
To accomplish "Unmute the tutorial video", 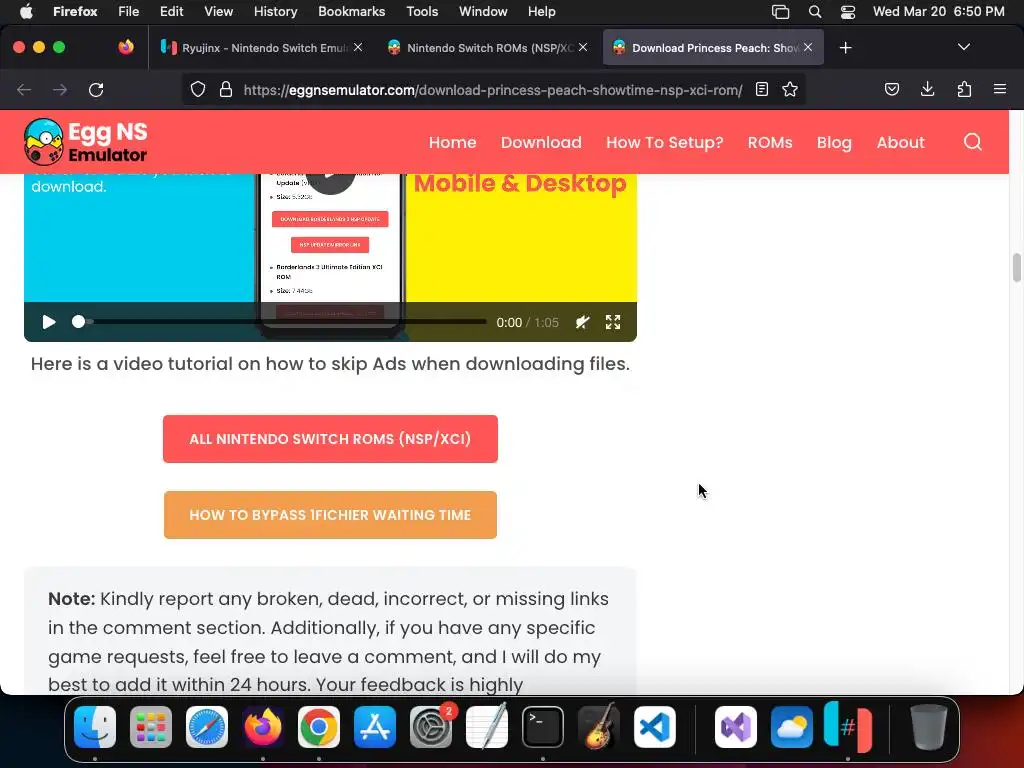I will click(x=583, y=322).
